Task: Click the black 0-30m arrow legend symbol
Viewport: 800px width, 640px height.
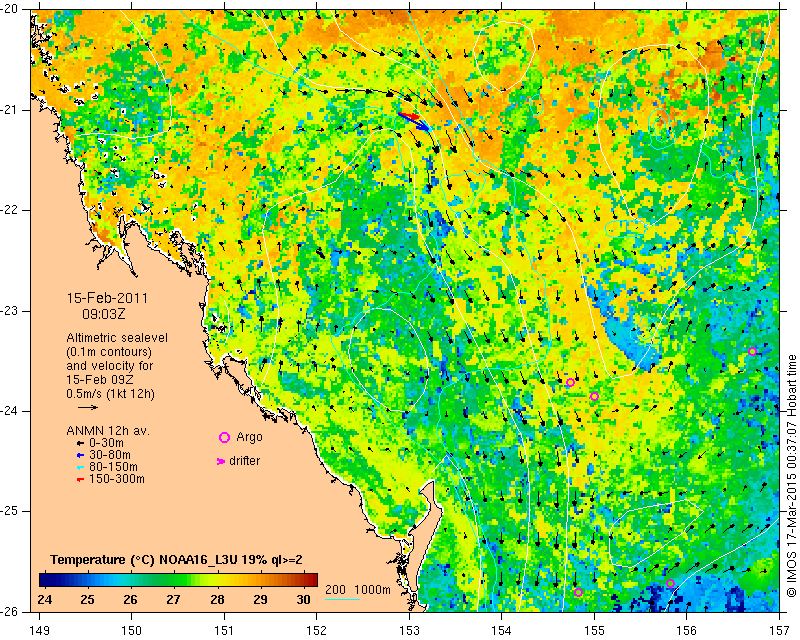Action: 80,443
